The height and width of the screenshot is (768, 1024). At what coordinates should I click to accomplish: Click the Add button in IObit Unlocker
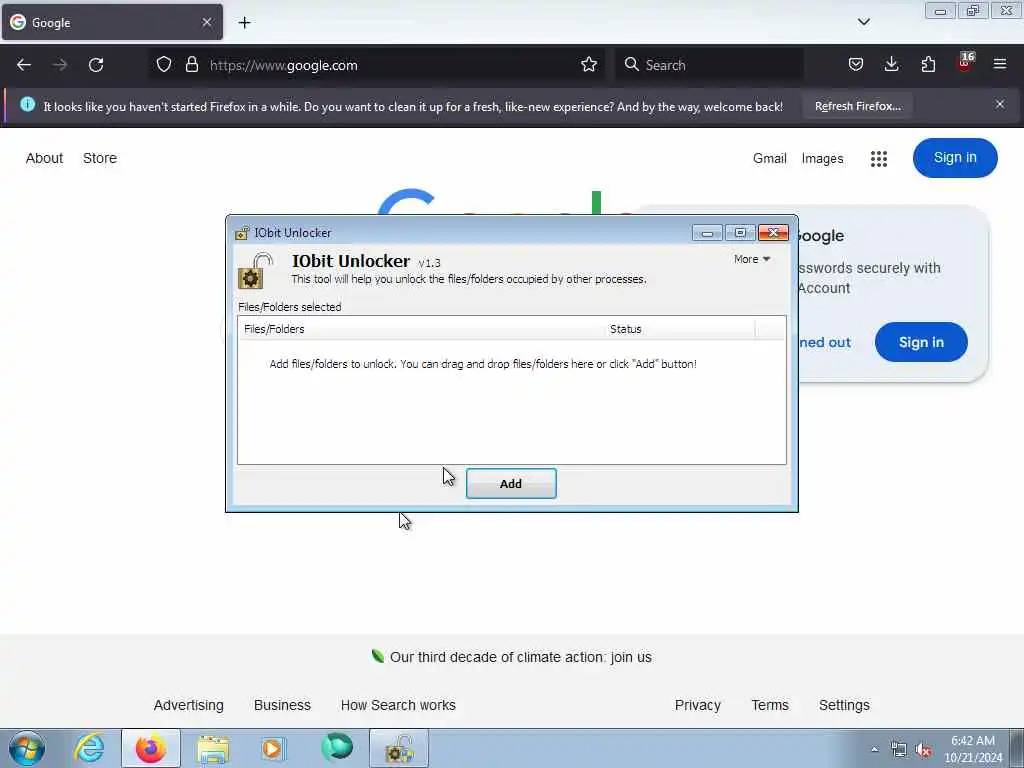click(x=511, y=483)
